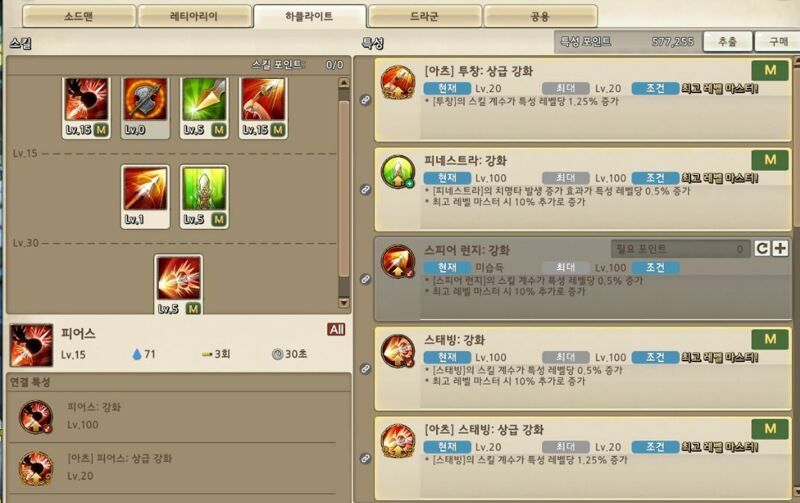Click the 피어스 skill icon in grid

86,108
